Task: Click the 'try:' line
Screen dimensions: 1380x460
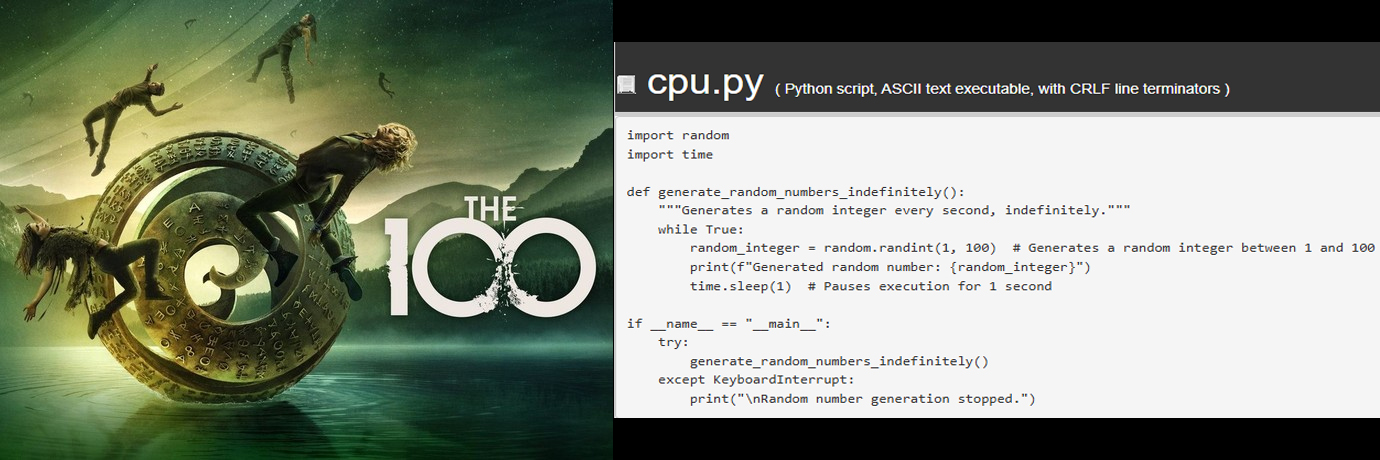Action: 674,342
